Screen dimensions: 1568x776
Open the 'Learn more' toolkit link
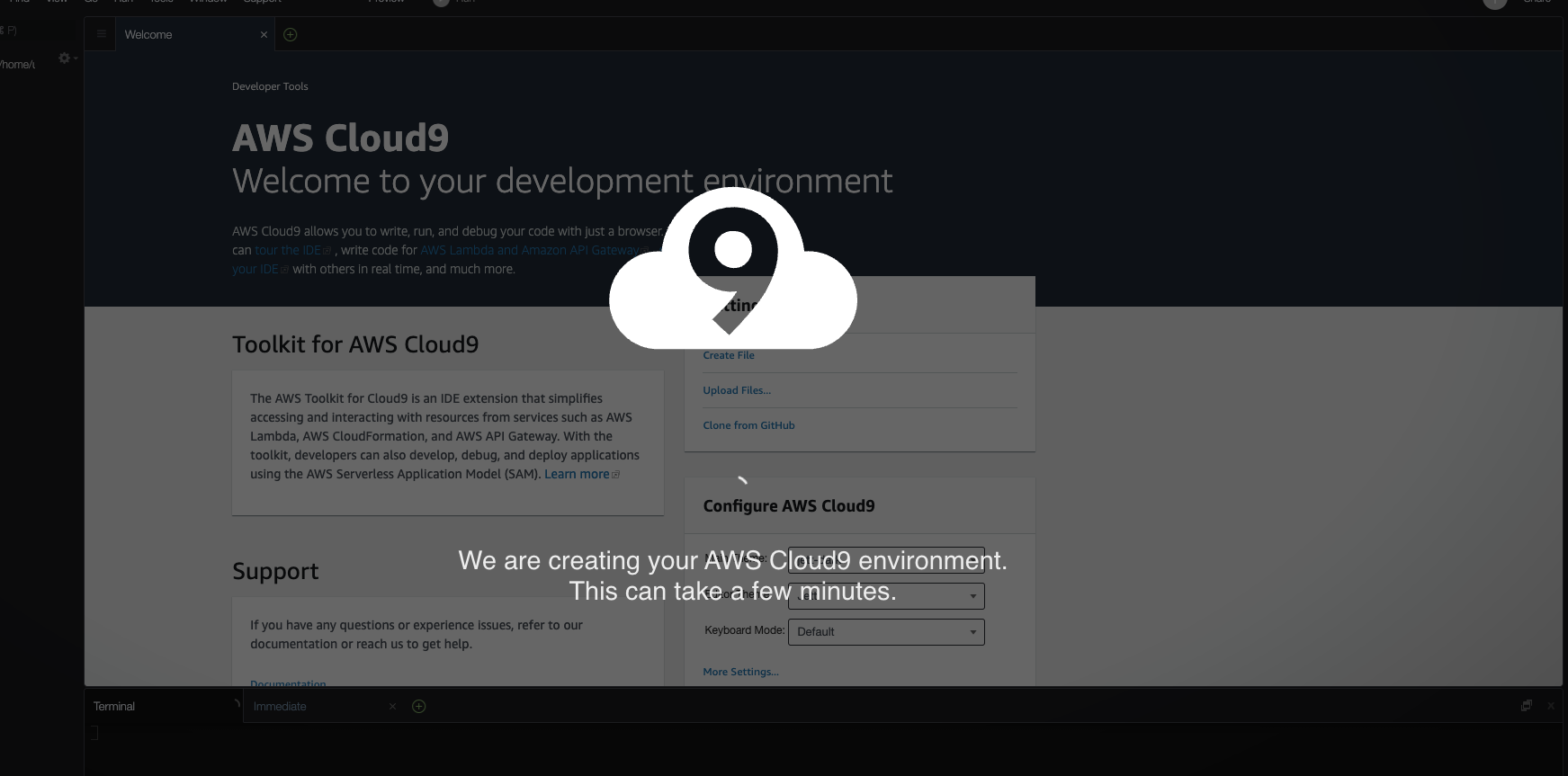click(577, 474)
